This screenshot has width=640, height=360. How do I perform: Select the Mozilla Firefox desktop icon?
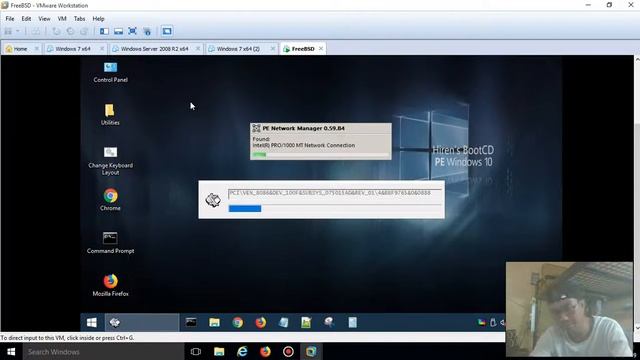click(110, 285)
